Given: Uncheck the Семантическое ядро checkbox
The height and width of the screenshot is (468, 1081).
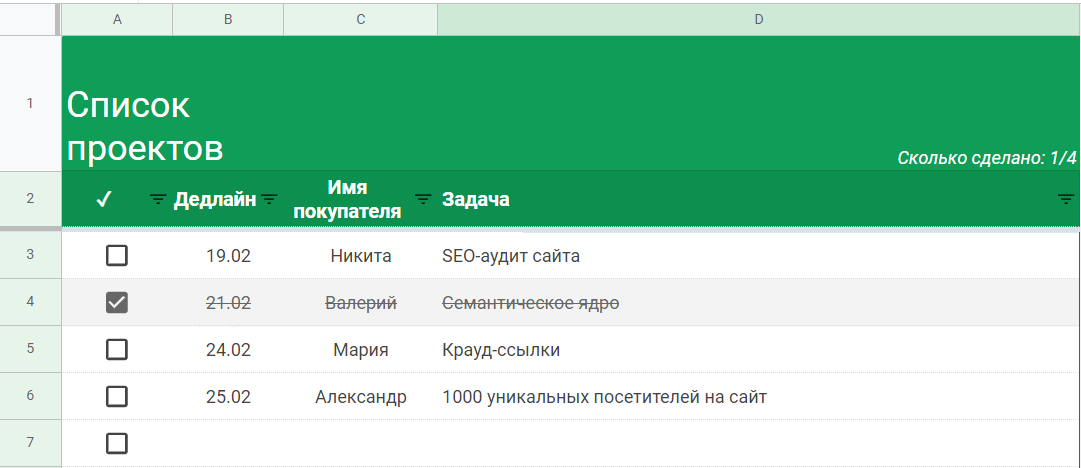Looking at the screenshot, I should click(117, 303).
